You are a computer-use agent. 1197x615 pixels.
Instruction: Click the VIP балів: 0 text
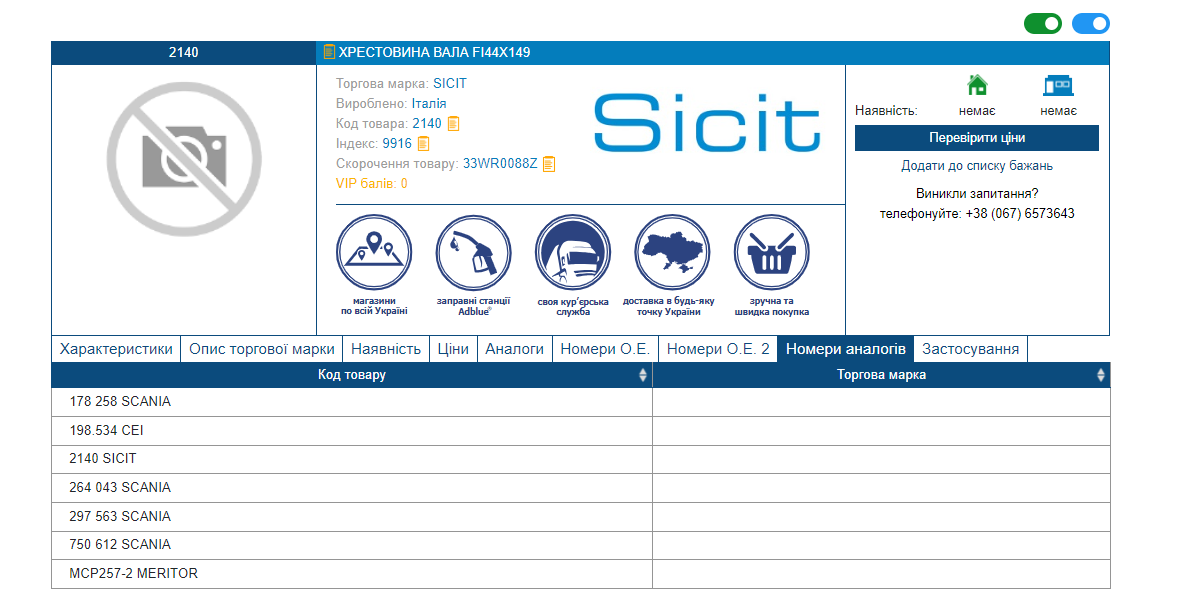click(x=372, y=184)
